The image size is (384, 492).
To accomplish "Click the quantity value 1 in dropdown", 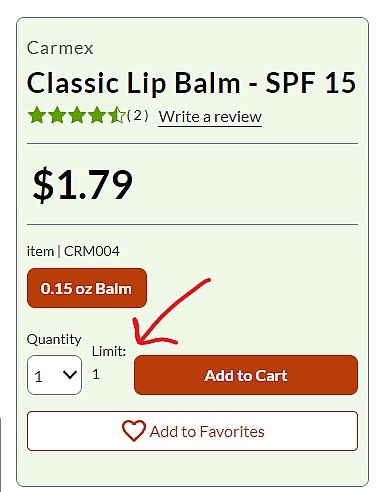I will [38, 377].
